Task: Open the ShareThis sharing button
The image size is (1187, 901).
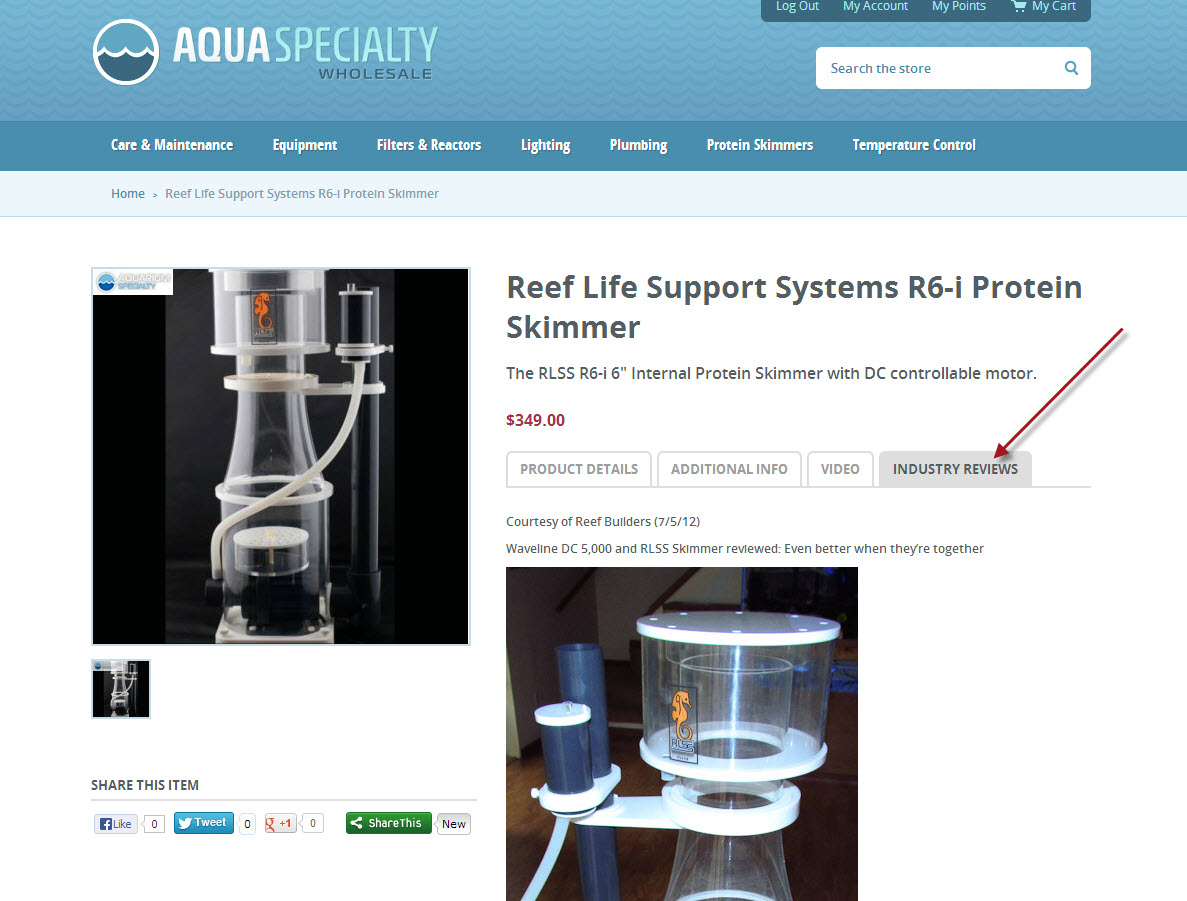Action: pos(388,823)
